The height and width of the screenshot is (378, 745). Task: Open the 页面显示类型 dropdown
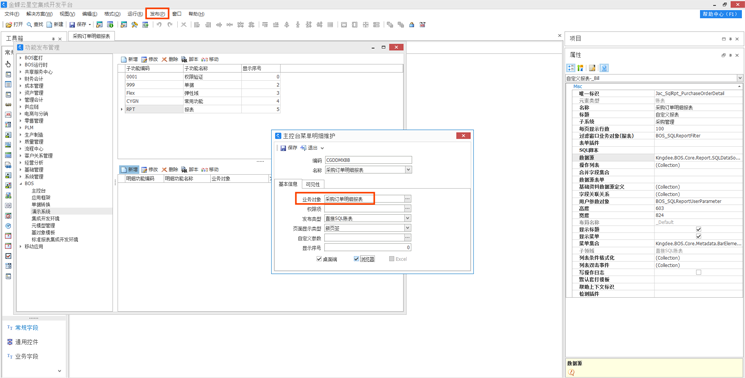[408, 228]
